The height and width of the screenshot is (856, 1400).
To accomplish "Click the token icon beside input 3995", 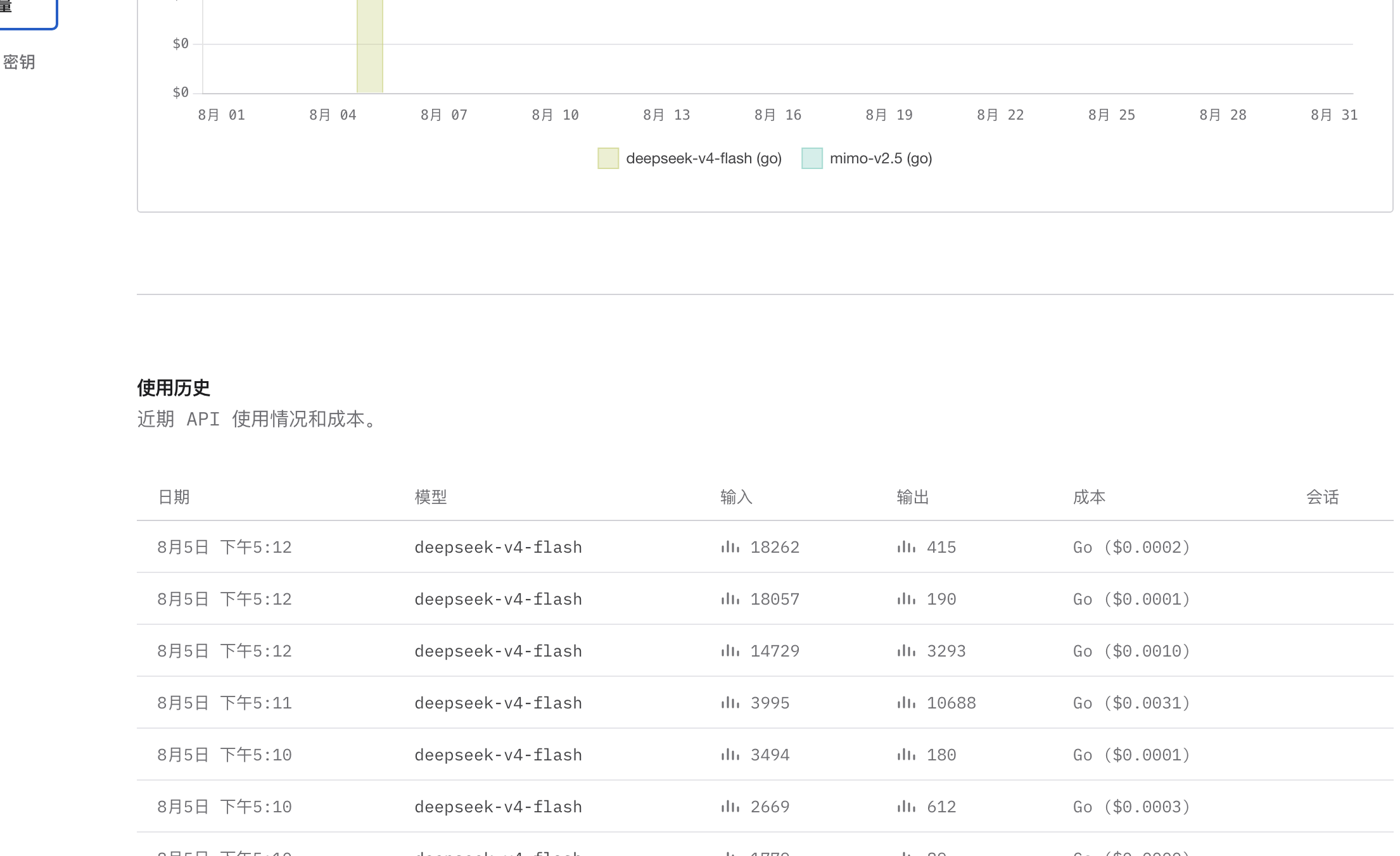I will (x=730, y=703).
